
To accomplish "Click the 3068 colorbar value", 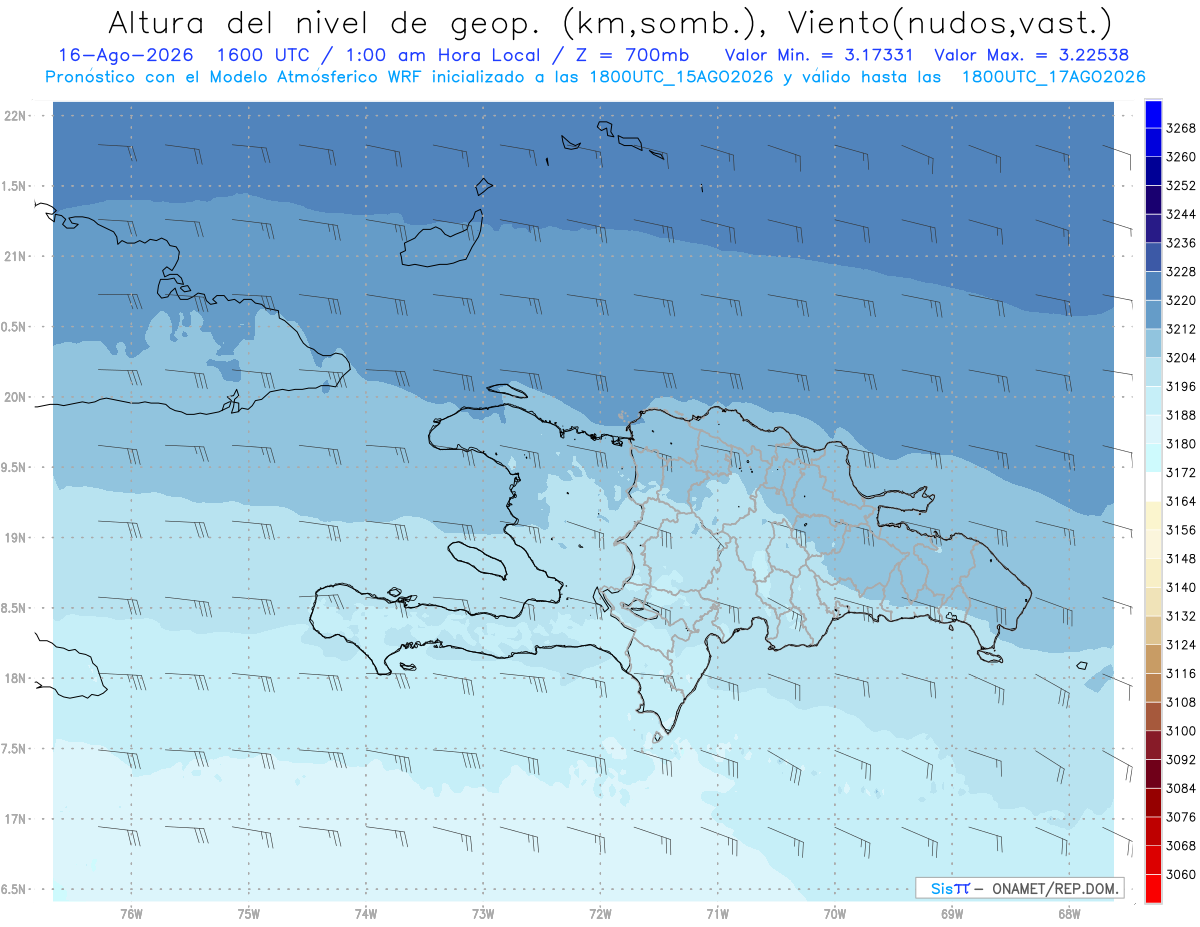I will pos(1180,846).
